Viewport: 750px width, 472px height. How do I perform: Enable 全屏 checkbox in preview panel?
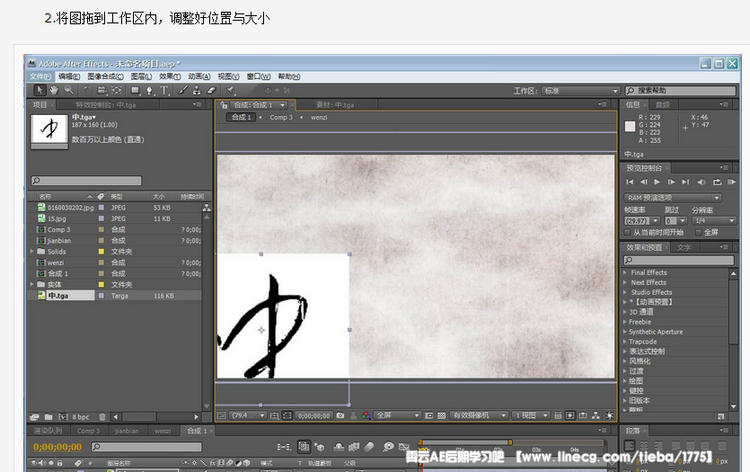coord(698,232)
